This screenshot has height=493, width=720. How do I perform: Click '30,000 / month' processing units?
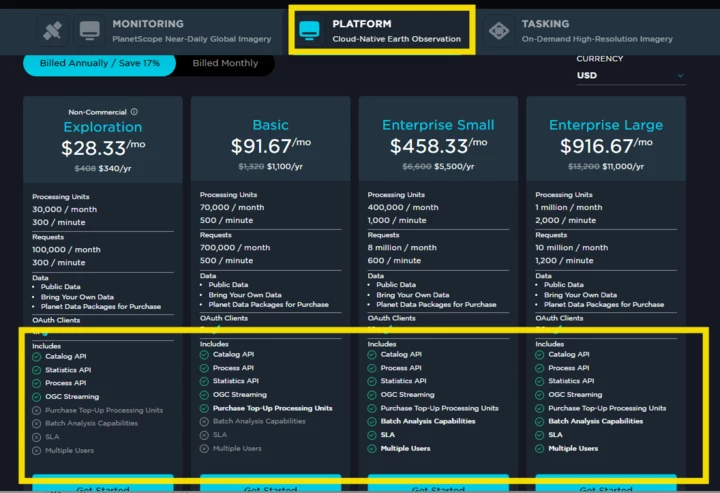pos(64,209)
